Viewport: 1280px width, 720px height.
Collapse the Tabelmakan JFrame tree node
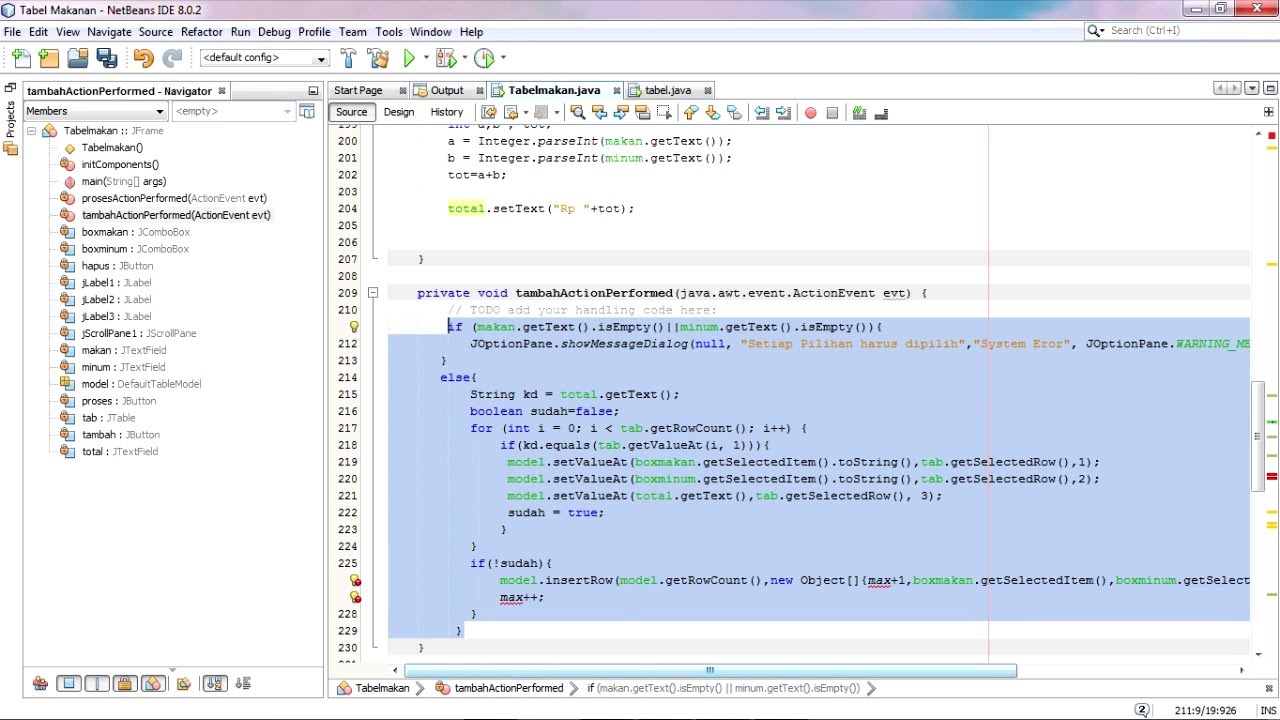pyautogui.click(x=31, y=131)
